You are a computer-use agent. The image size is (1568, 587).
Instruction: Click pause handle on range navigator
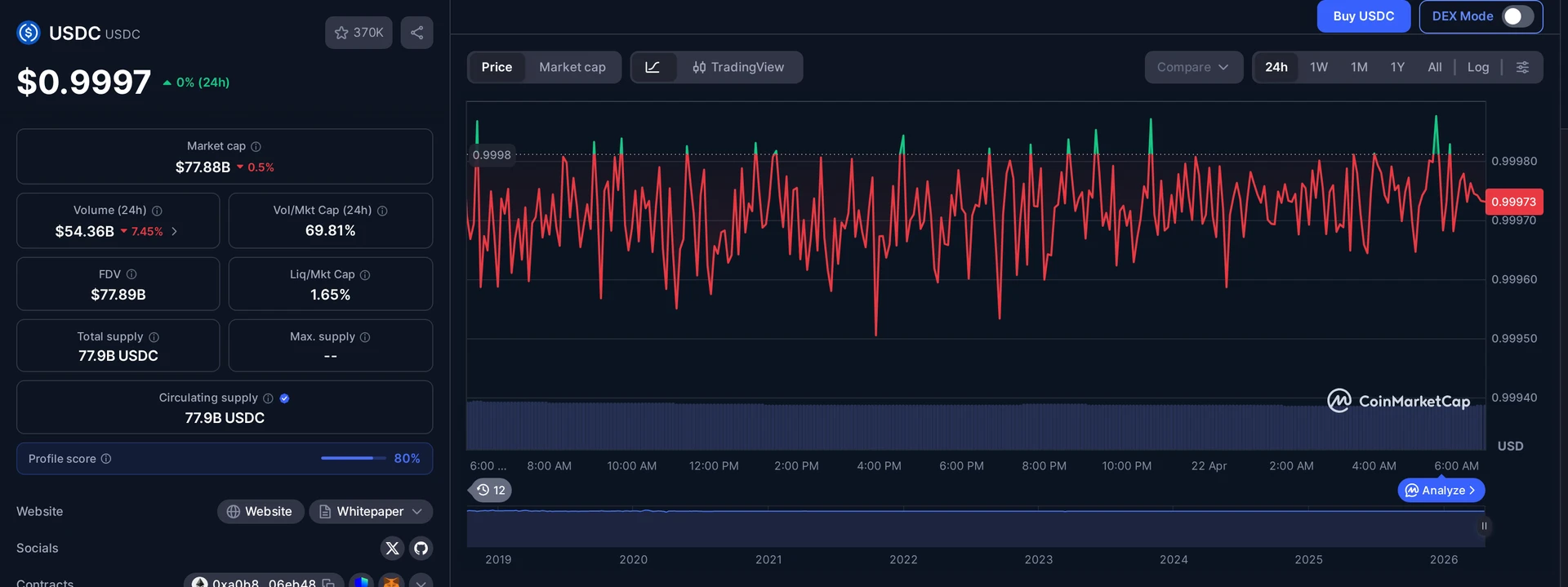tap(1484, 527)
